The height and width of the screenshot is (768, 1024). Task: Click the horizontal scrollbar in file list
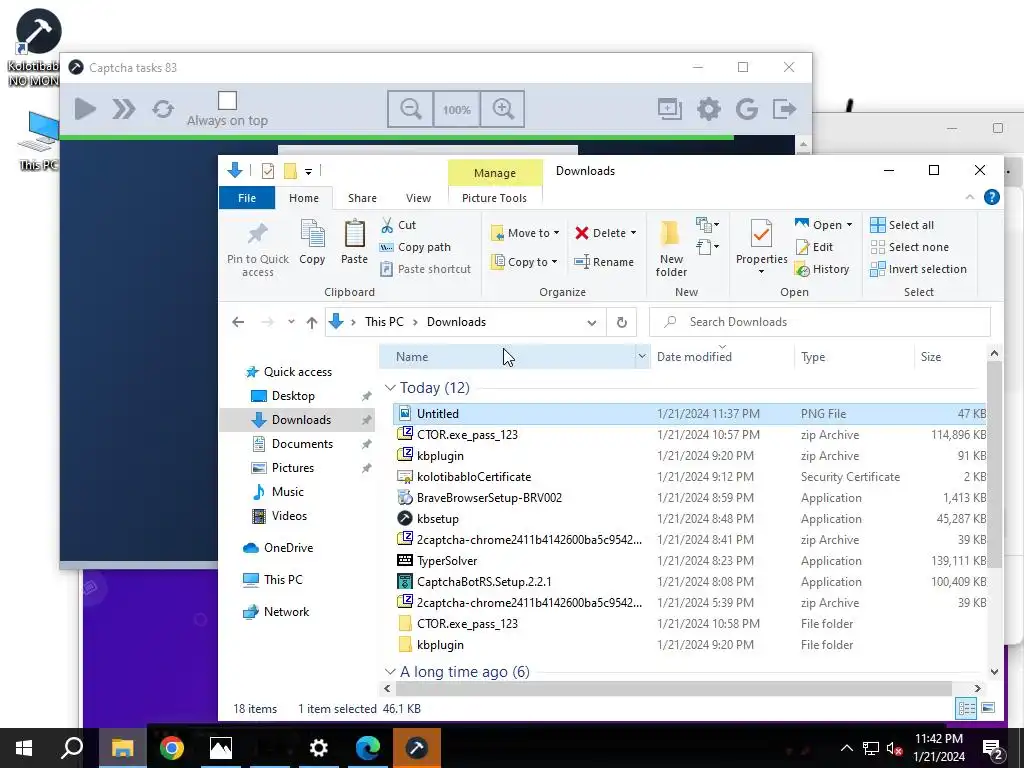pyautogui.click(x=673, y=688)
